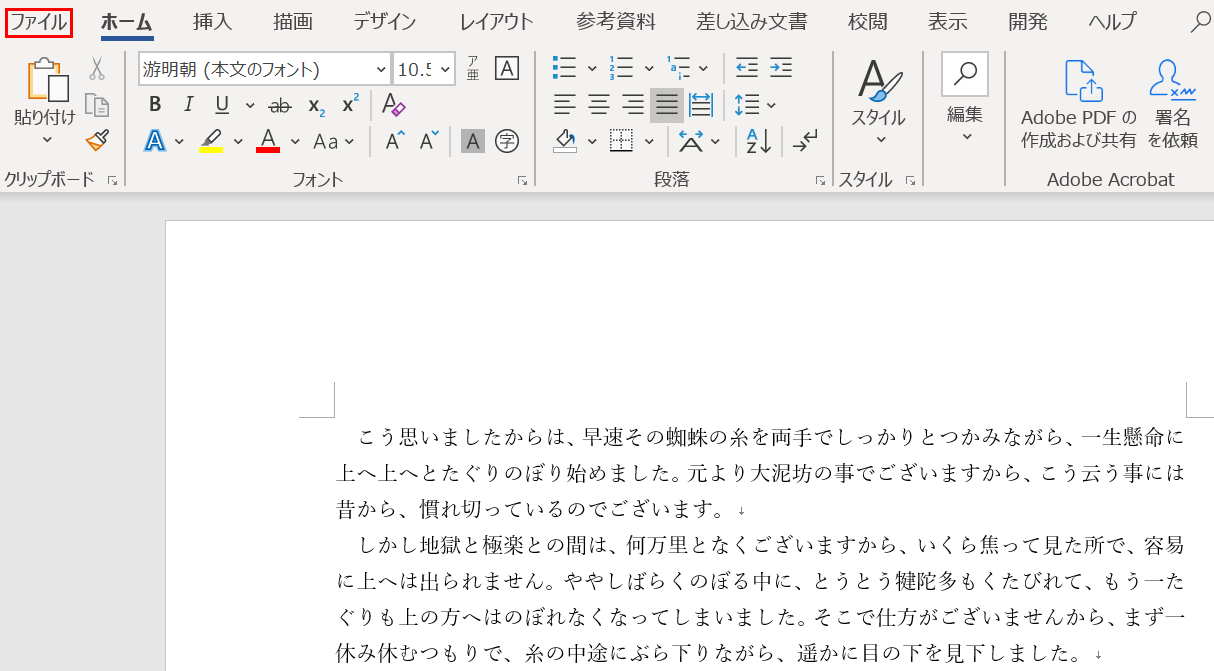Screen dimensions: 1214x671
Task: Switch to the 挿入 tab
Action: click(212, 21)
